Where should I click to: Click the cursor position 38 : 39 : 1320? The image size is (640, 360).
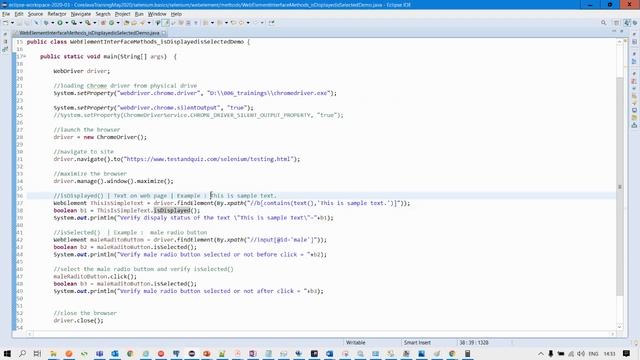[x=474, y=343]
